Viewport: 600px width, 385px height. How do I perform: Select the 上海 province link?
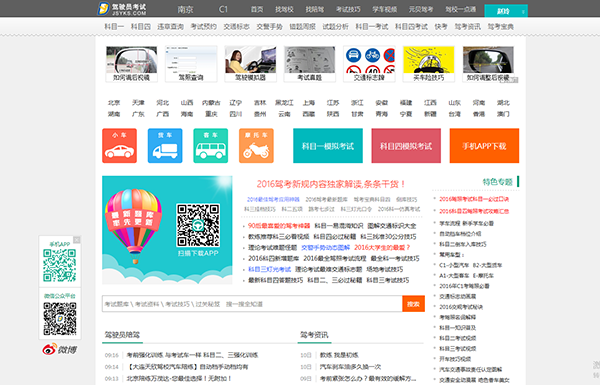tap(308, 103)
